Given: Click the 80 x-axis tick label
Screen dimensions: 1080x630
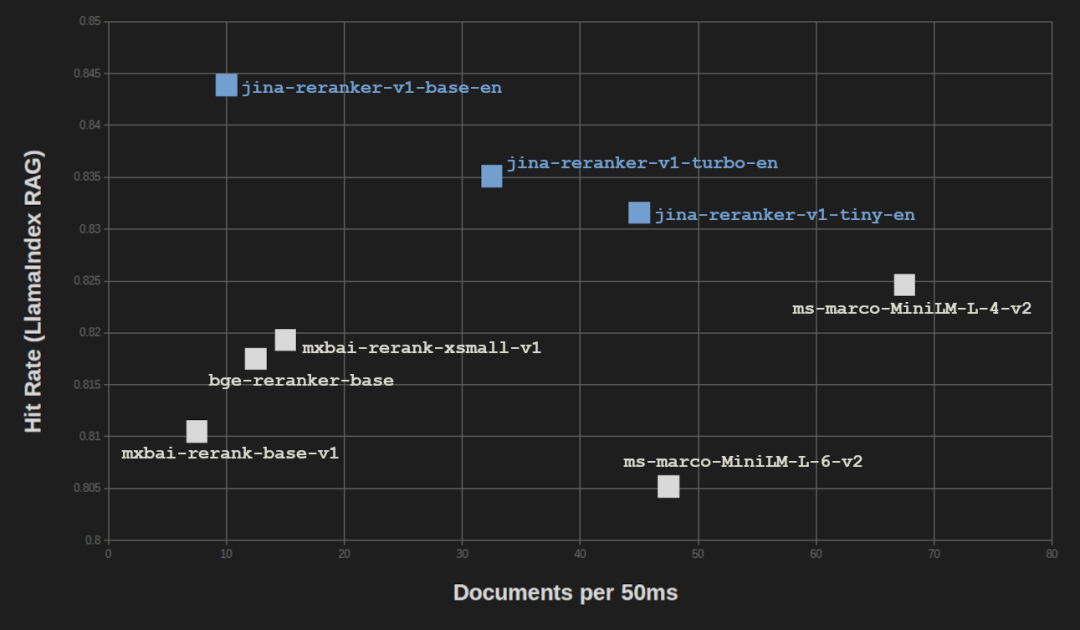Looking at the screenshot, I should [x=1051, y=554].
